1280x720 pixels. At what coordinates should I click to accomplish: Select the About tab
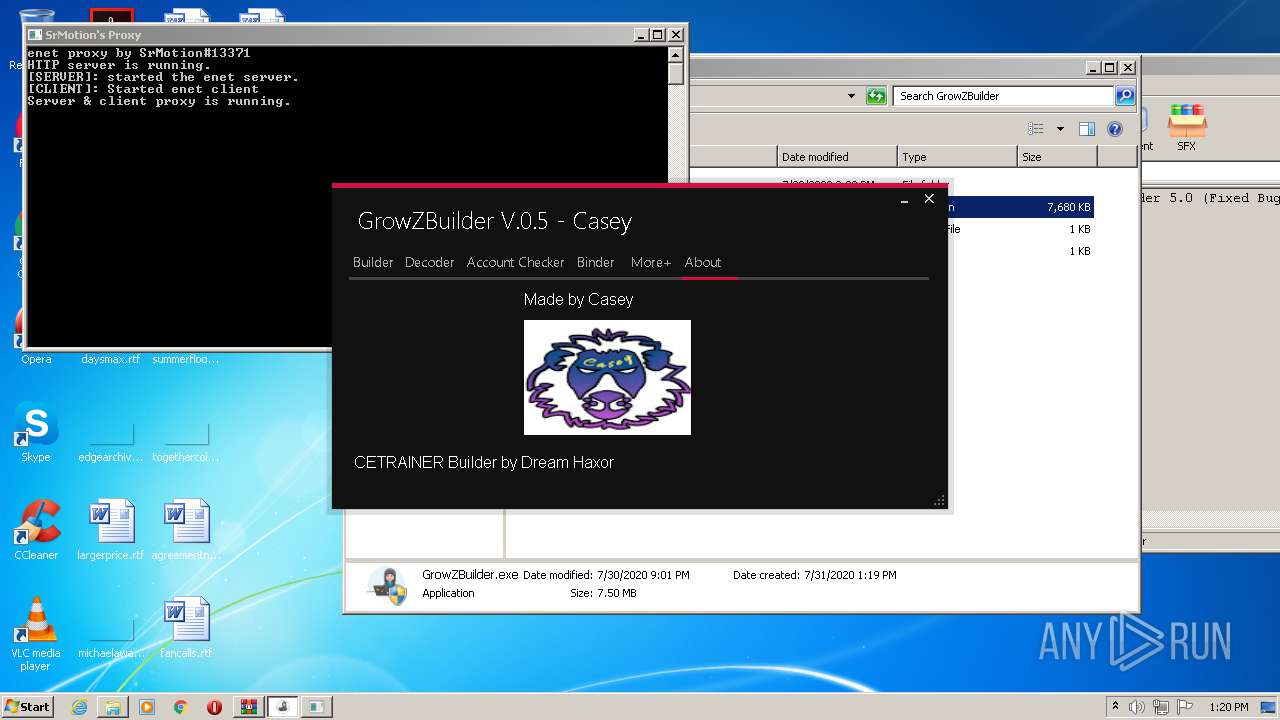[x=703, y=262]
